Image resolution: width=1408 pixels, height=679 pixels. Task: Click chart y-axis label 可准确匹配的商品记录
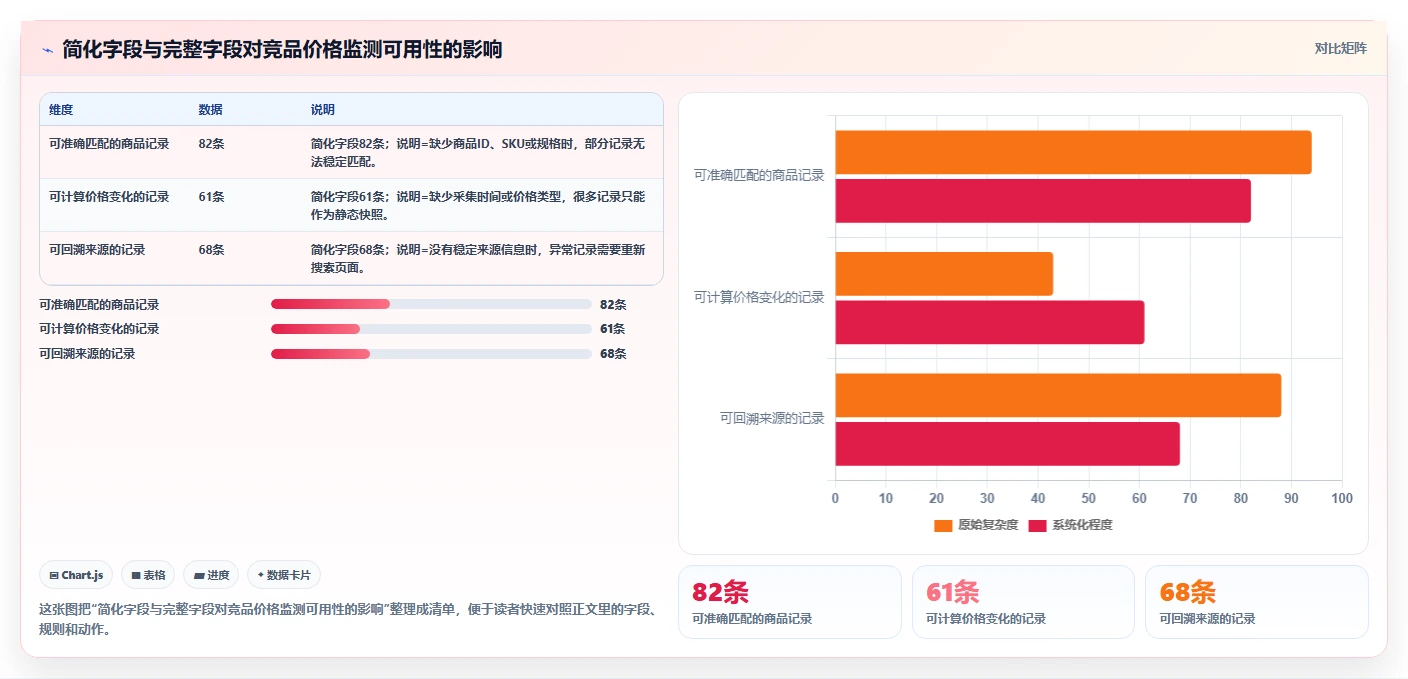pos(759,175)
